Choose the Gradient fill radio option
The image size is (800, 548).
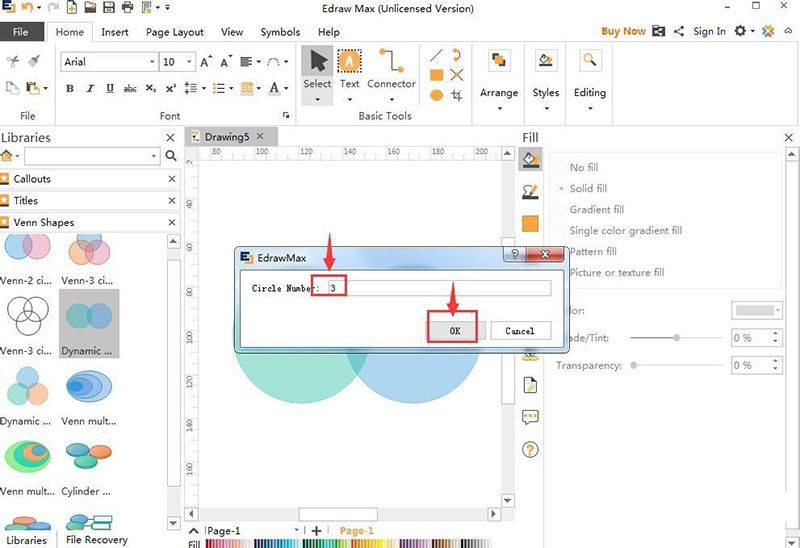click(564, 210)
